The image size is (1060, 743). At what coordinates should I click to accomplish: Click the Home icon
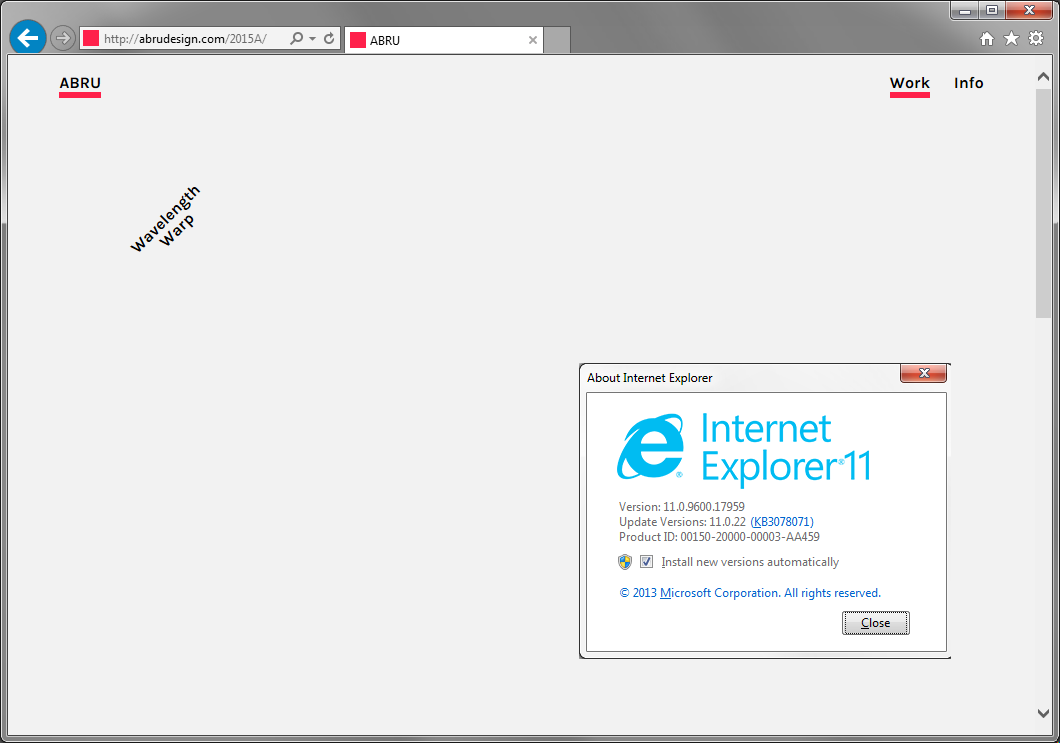986,37
